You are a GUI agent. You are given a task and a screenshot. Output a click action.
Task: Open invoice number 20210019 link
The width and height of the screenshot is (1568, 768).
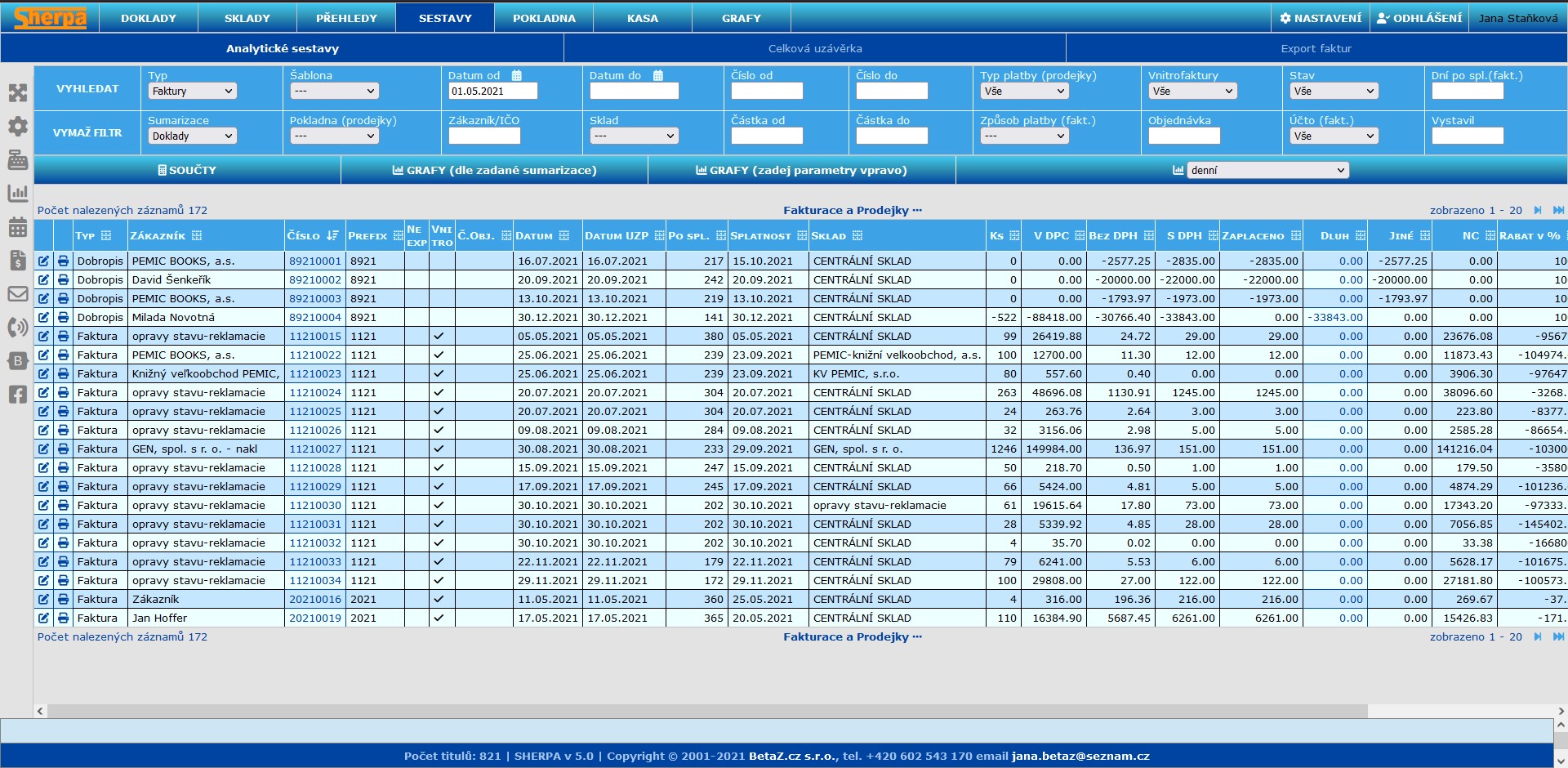pyautogui.click(x=315, y=618)
